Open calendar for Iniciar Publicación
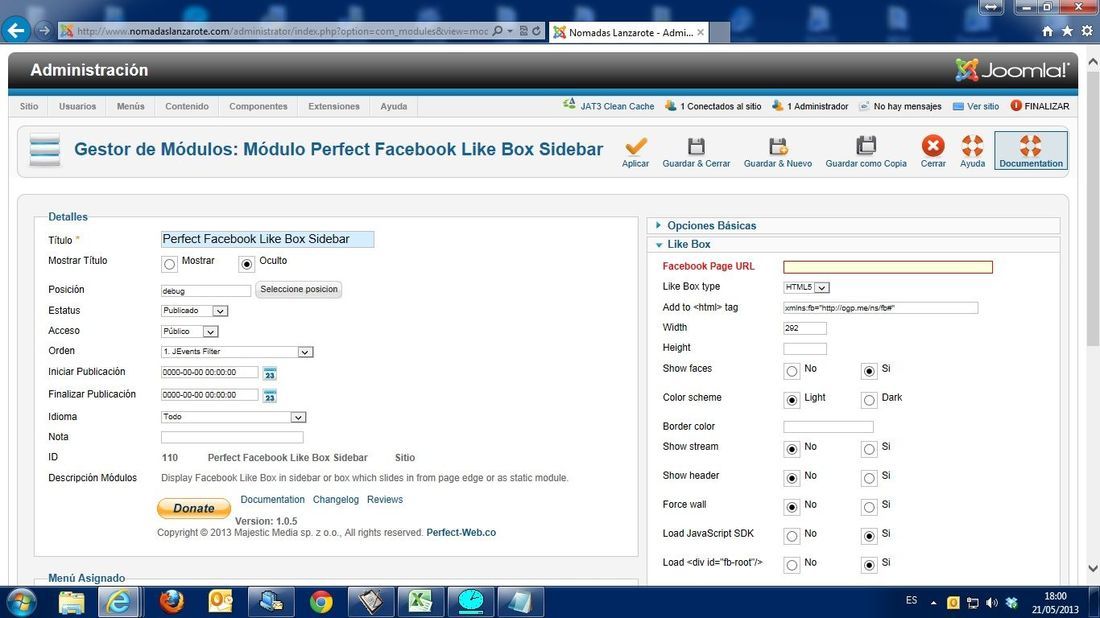This screenshot has height=618, width=1100. point(269,374)
